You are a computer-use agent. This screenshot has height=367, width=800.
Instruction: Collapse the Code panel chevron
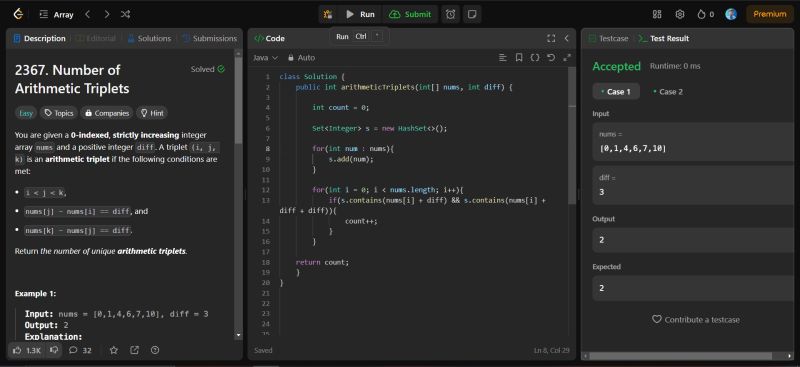click(566, 38)
